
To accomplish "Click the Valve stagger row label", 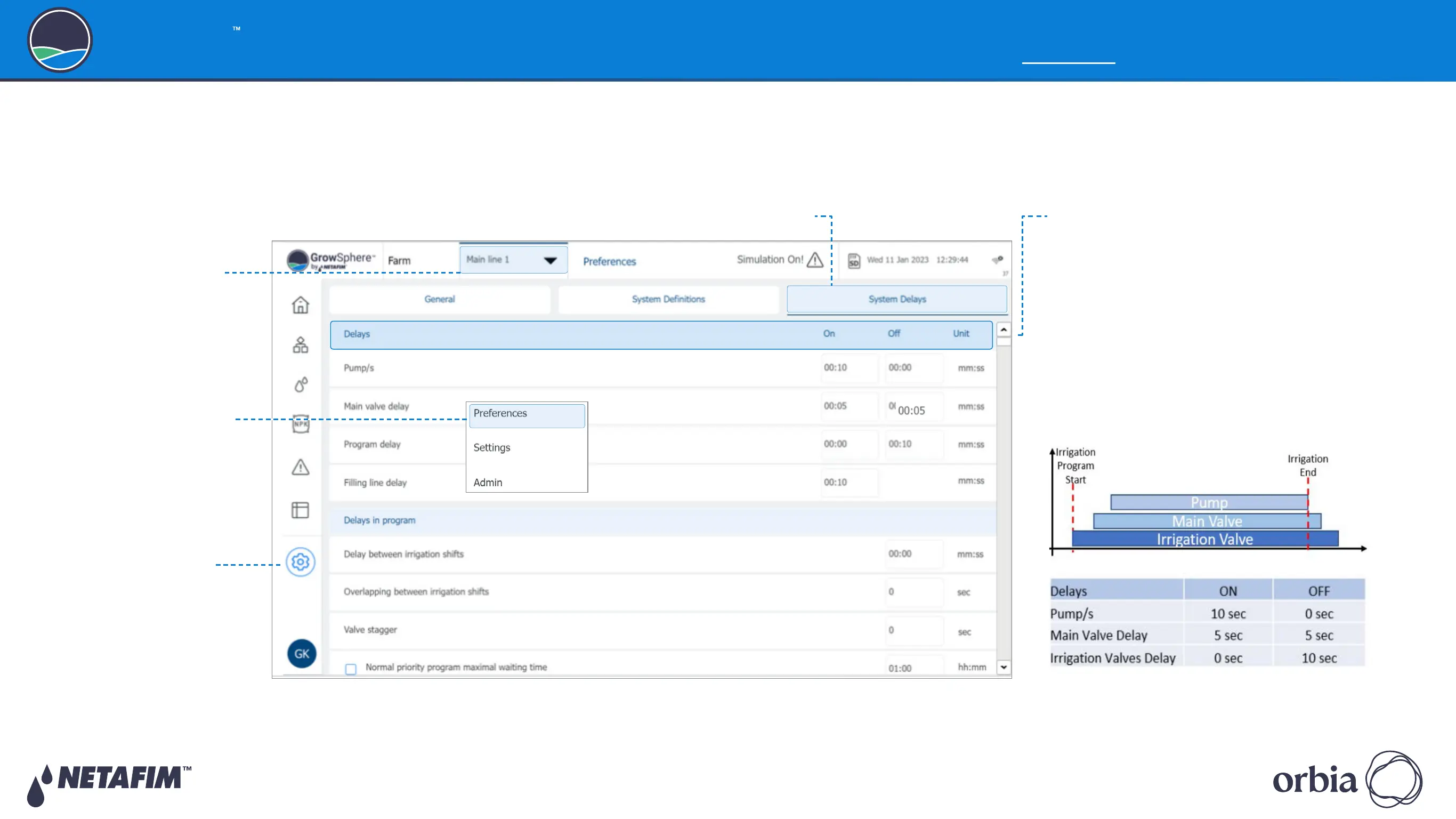I will point(370,630).
